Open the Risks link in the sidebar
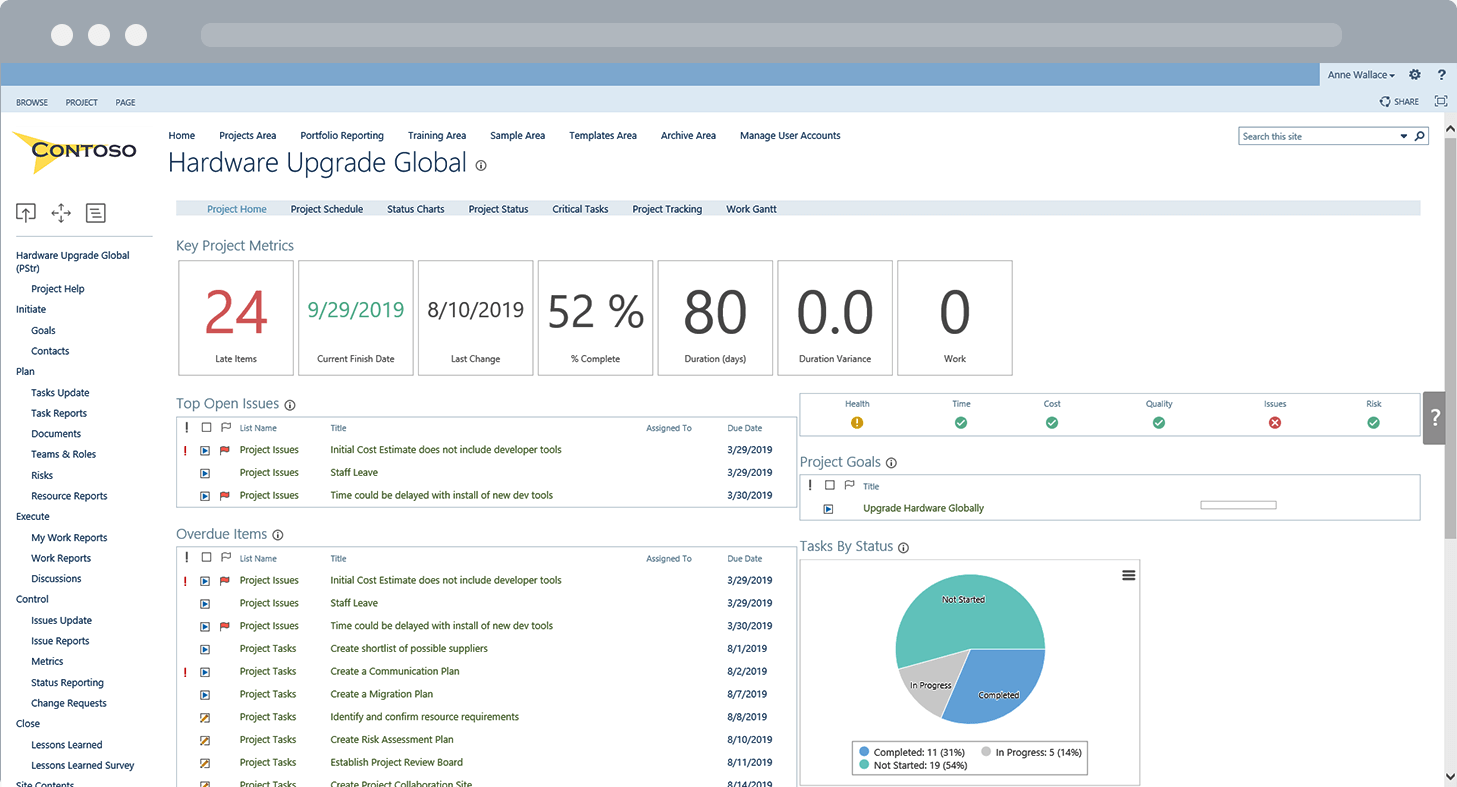 41,475
